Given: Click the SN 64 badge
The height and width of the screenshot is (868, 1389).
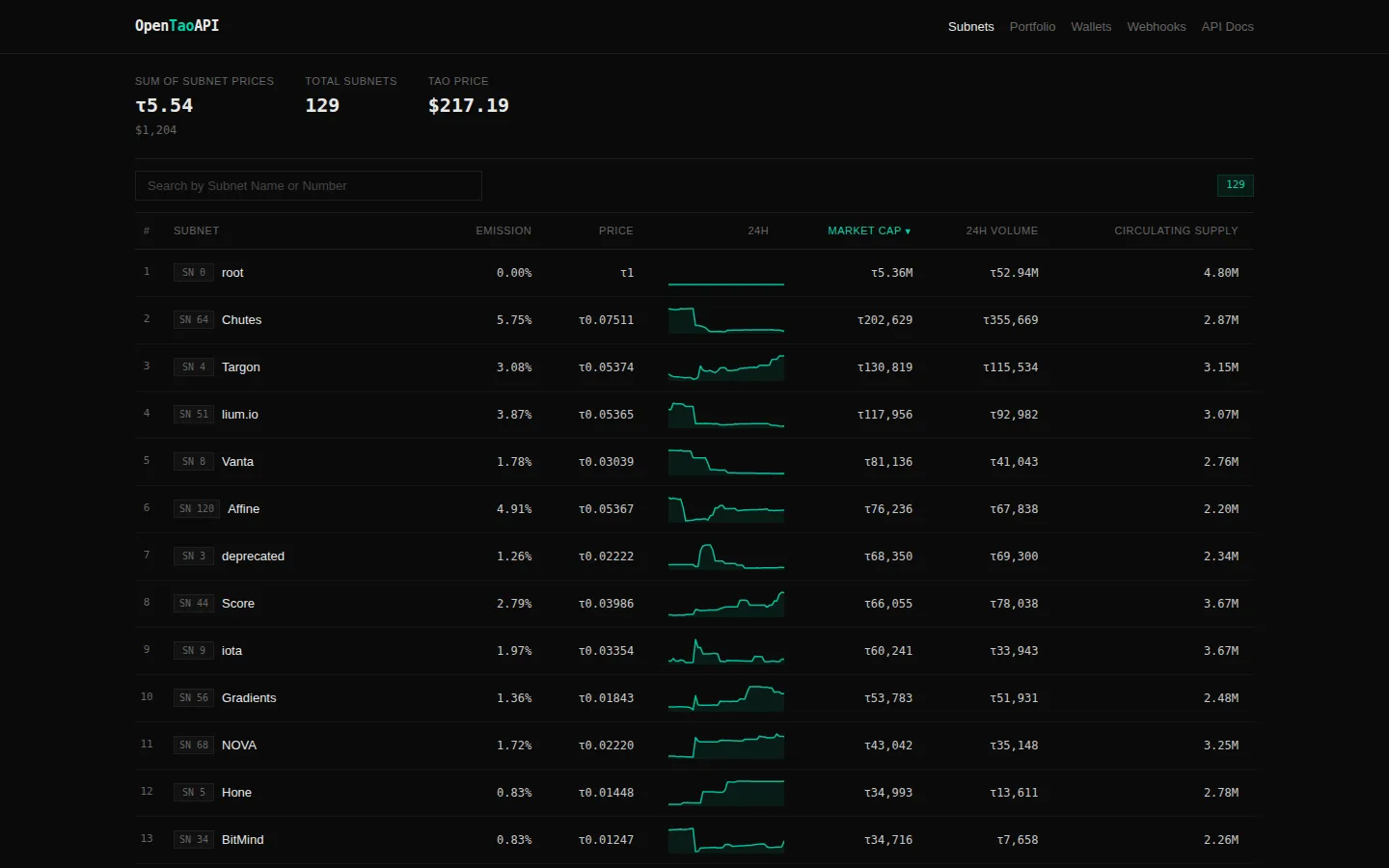Looking at the screenshot, I should coord(194,320).
